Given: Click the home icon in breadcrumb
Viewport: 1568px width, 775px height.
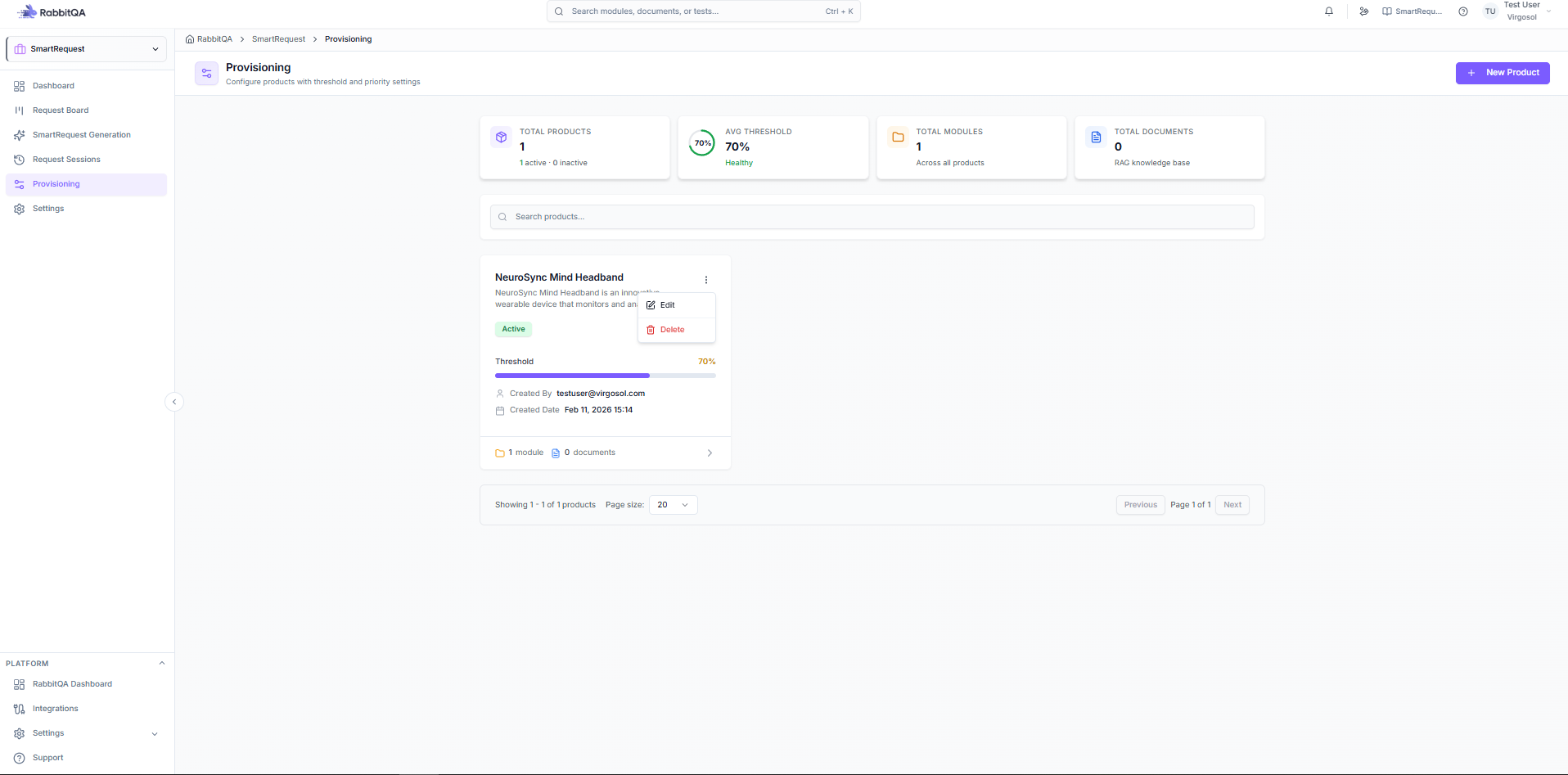Looking at the screenshot, I should pos(190,39).
